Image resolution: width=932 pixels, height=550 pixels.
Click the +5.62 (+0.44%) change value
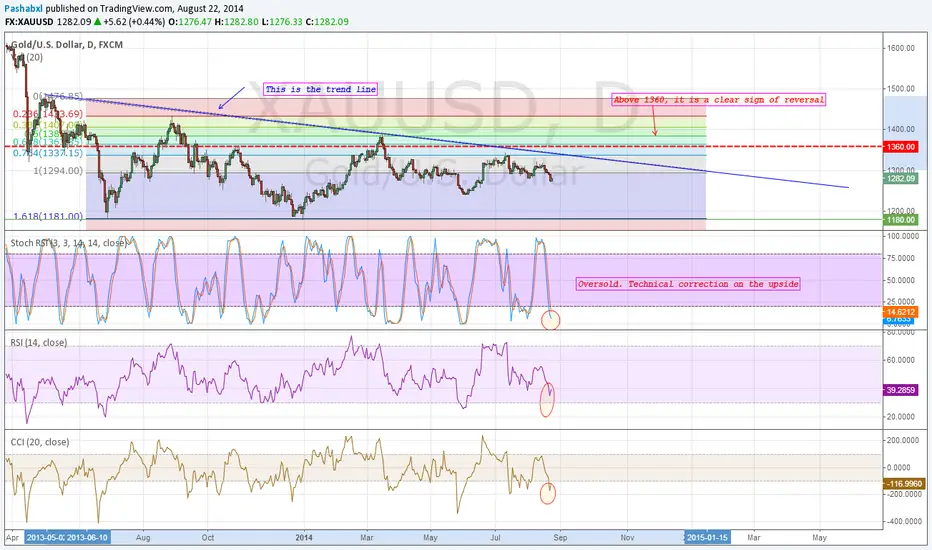tap(134, 21)
